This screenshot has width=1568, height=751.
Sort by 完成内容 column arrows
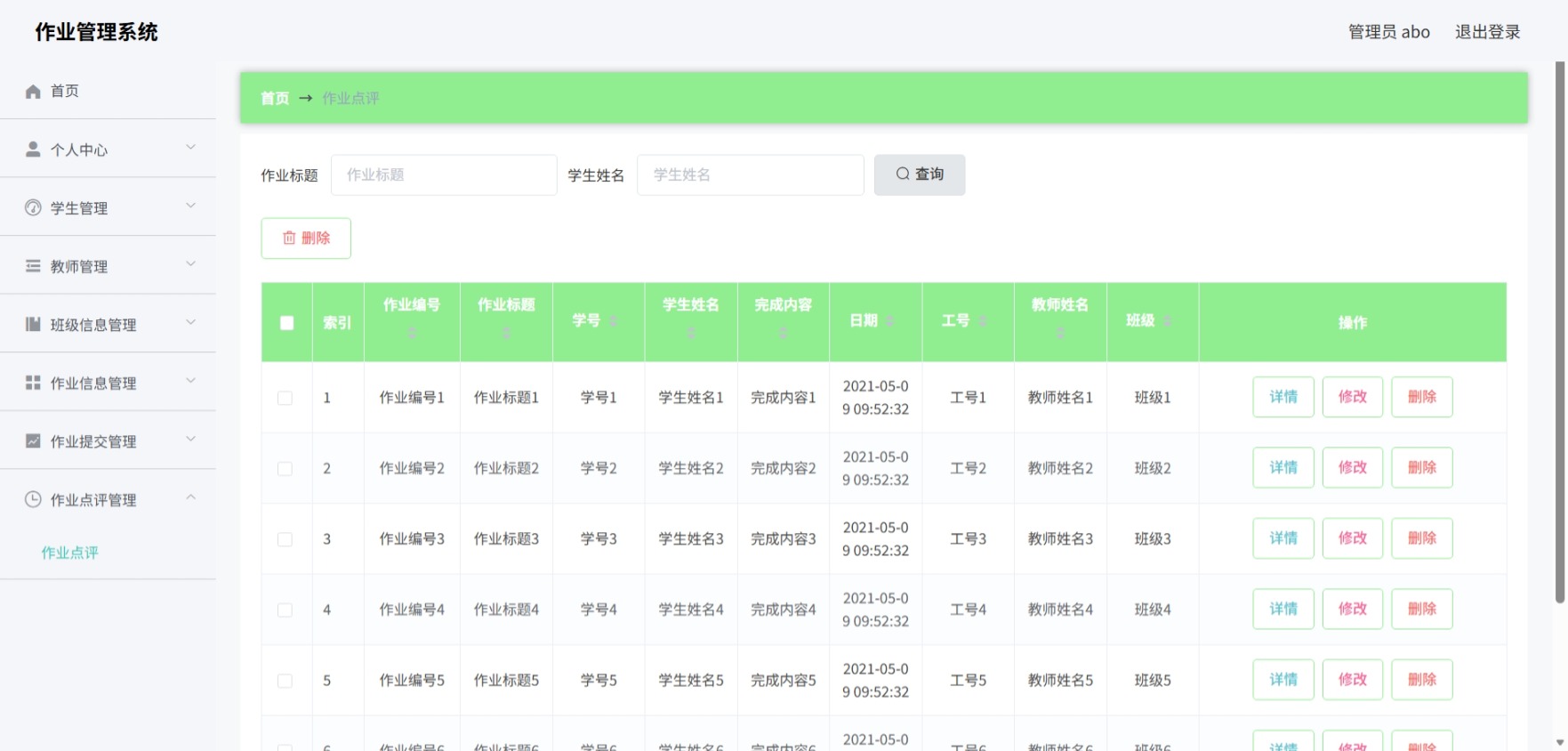tap(784, 333)
